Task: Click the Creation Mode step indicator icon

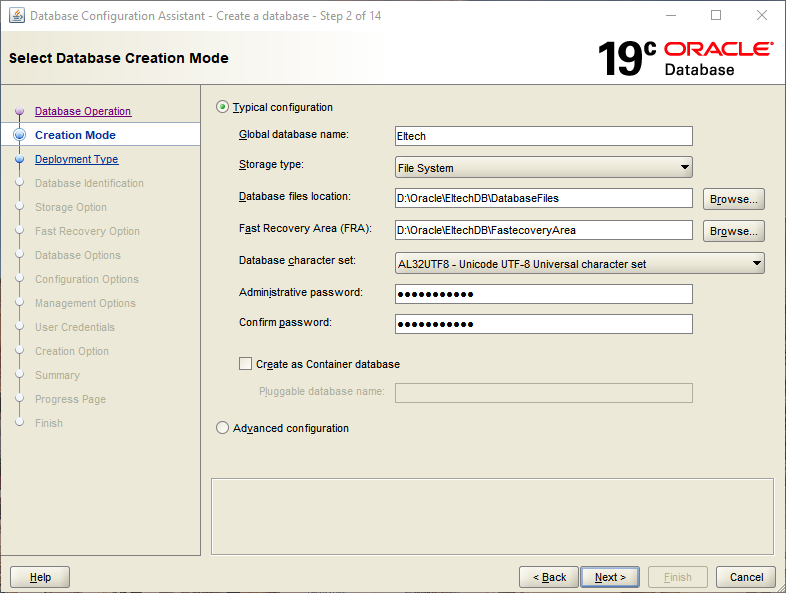Action: 19,135
